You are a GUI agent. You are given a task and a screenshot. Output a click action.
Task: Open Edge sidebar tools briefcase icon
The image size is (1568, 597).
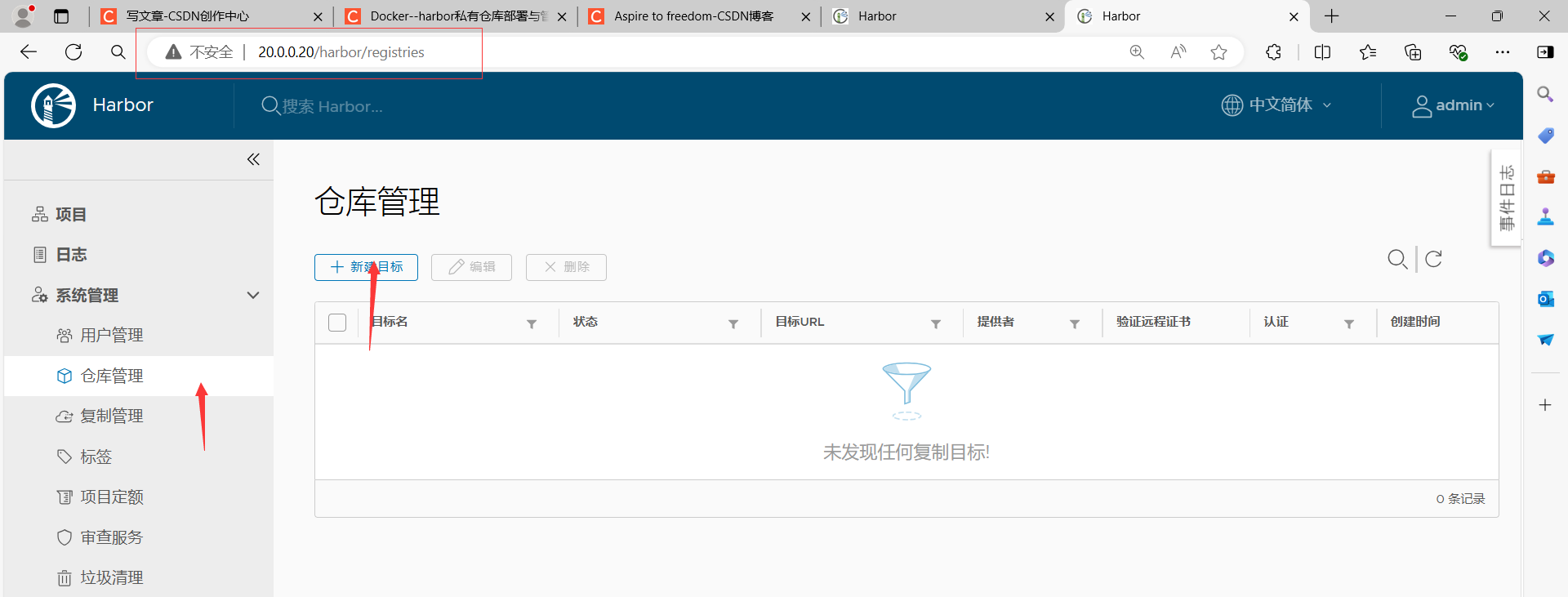click(1545, 176)
